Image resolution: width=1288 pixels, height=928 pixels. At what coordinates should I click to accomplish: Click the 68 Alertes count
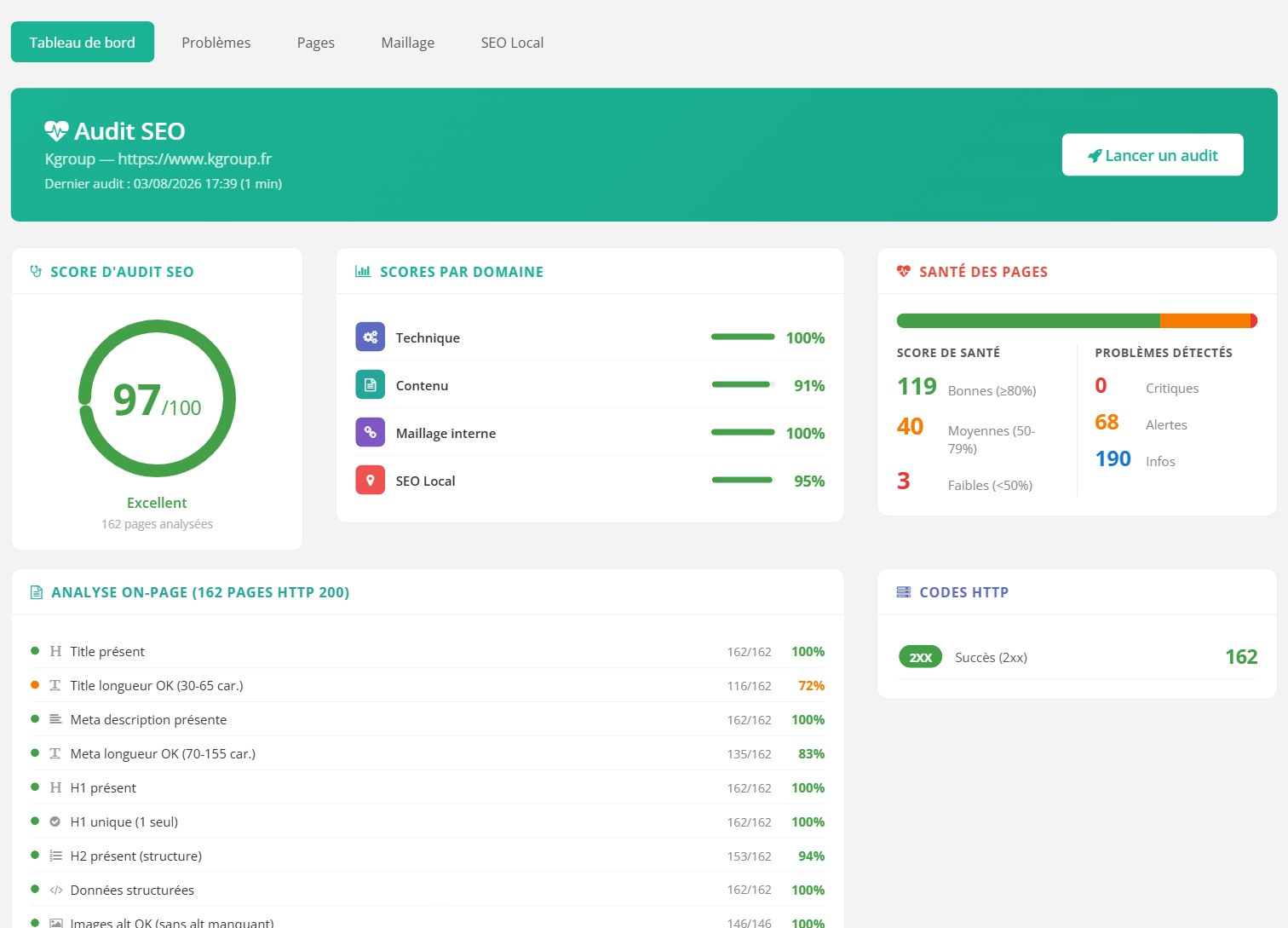click(1107, 423)
